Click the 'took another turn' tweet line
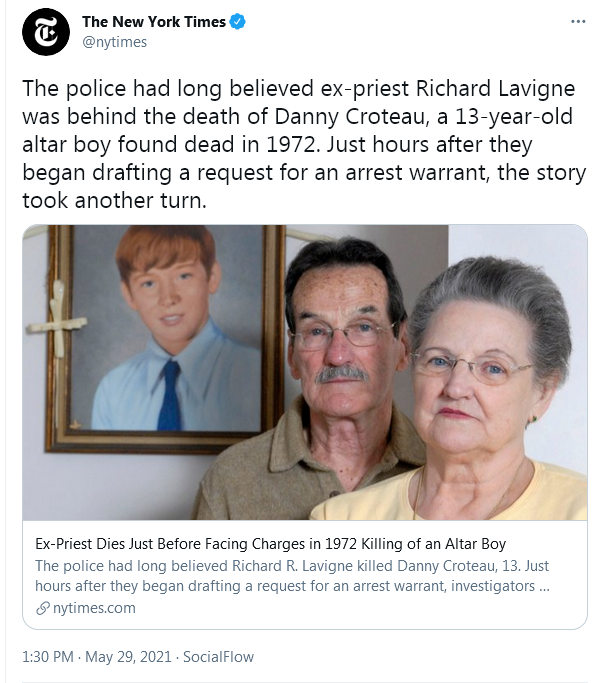Image resolution: width=598 pixels, height=683 pixels. pos(115,200)
